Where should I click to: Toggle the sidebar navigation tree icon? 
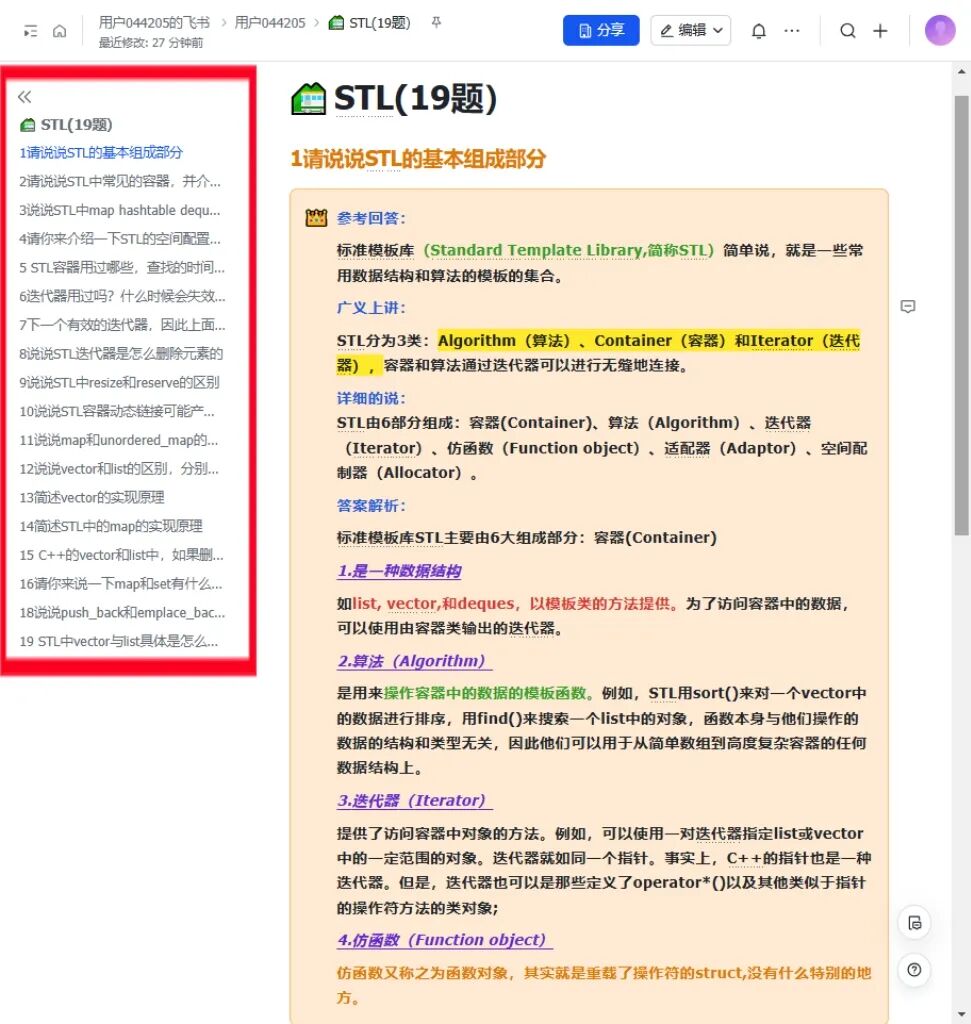point(30,31)
